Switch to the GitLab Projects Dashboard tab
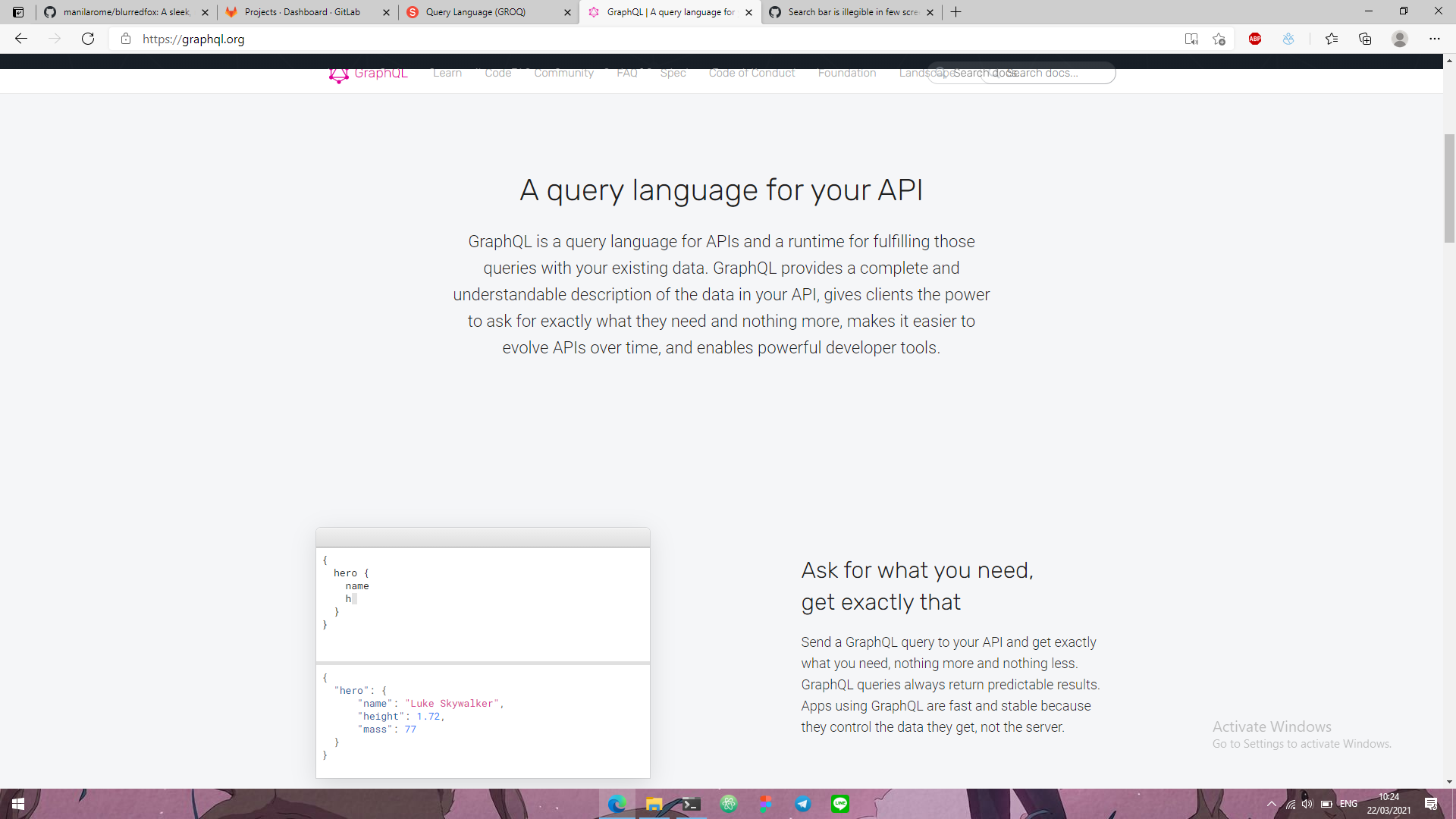This screenshot has width=1456, height=819. tap(308, 12)
